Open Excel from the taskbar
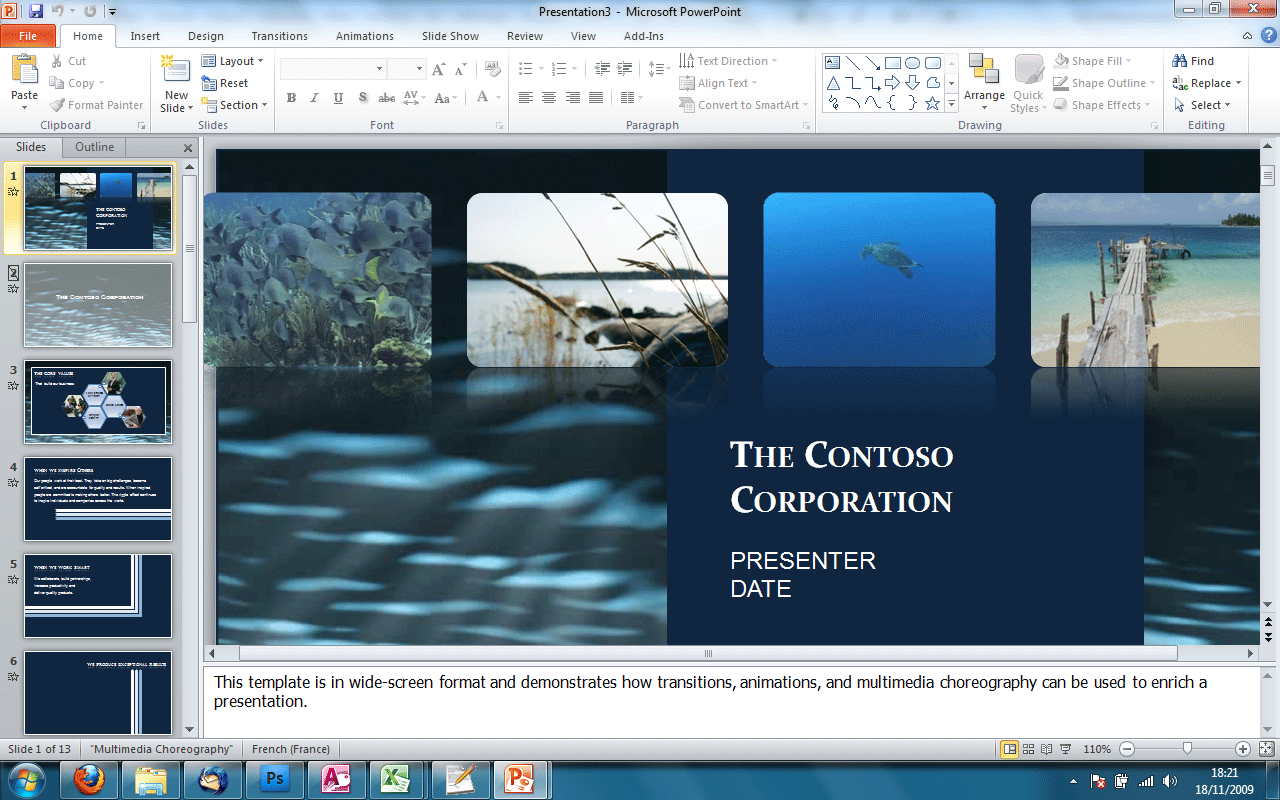This screenshot has height=800, width=1280. point(397,779)
